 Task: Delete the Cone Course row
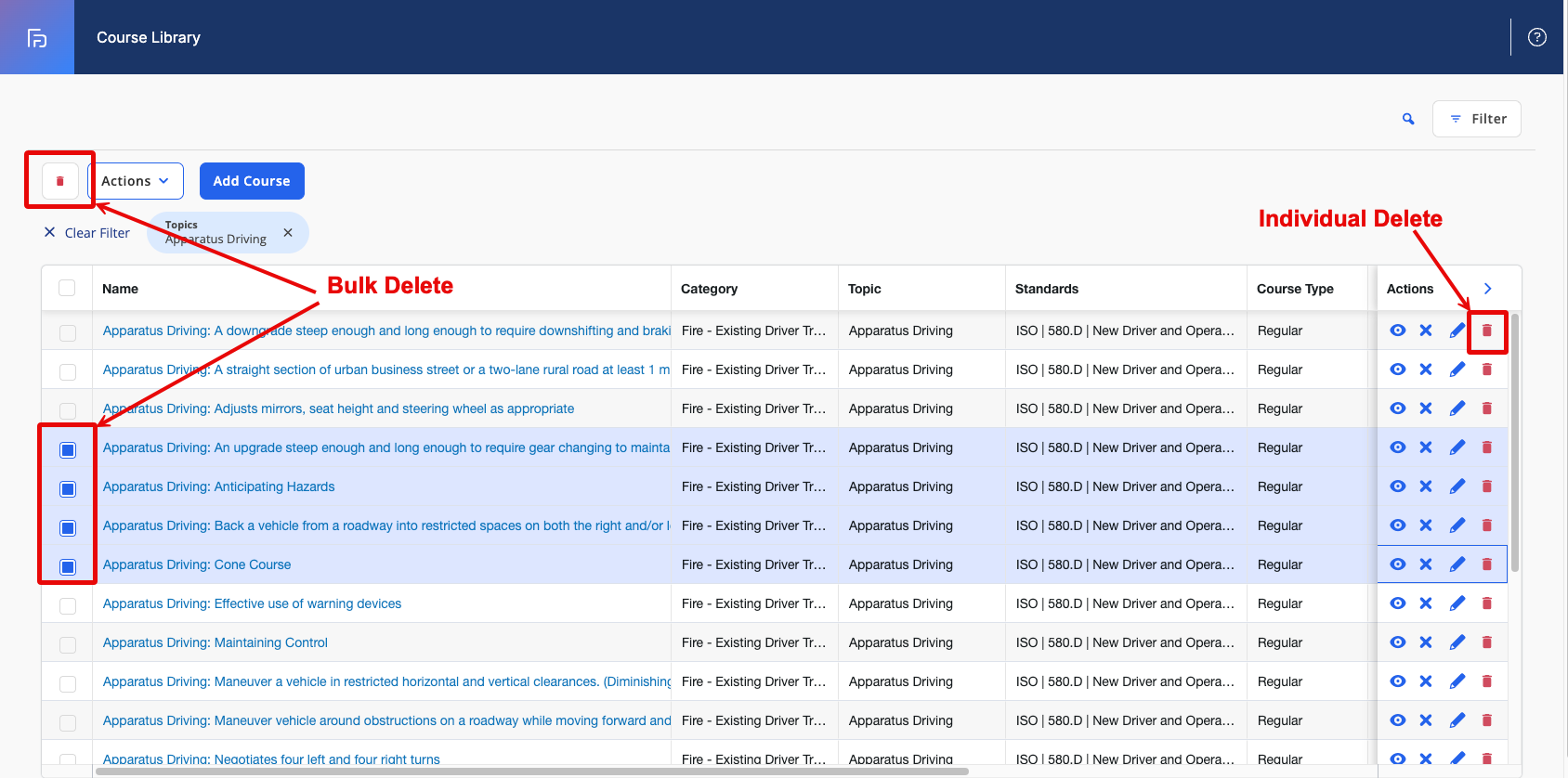click(x=1487, y=564)
